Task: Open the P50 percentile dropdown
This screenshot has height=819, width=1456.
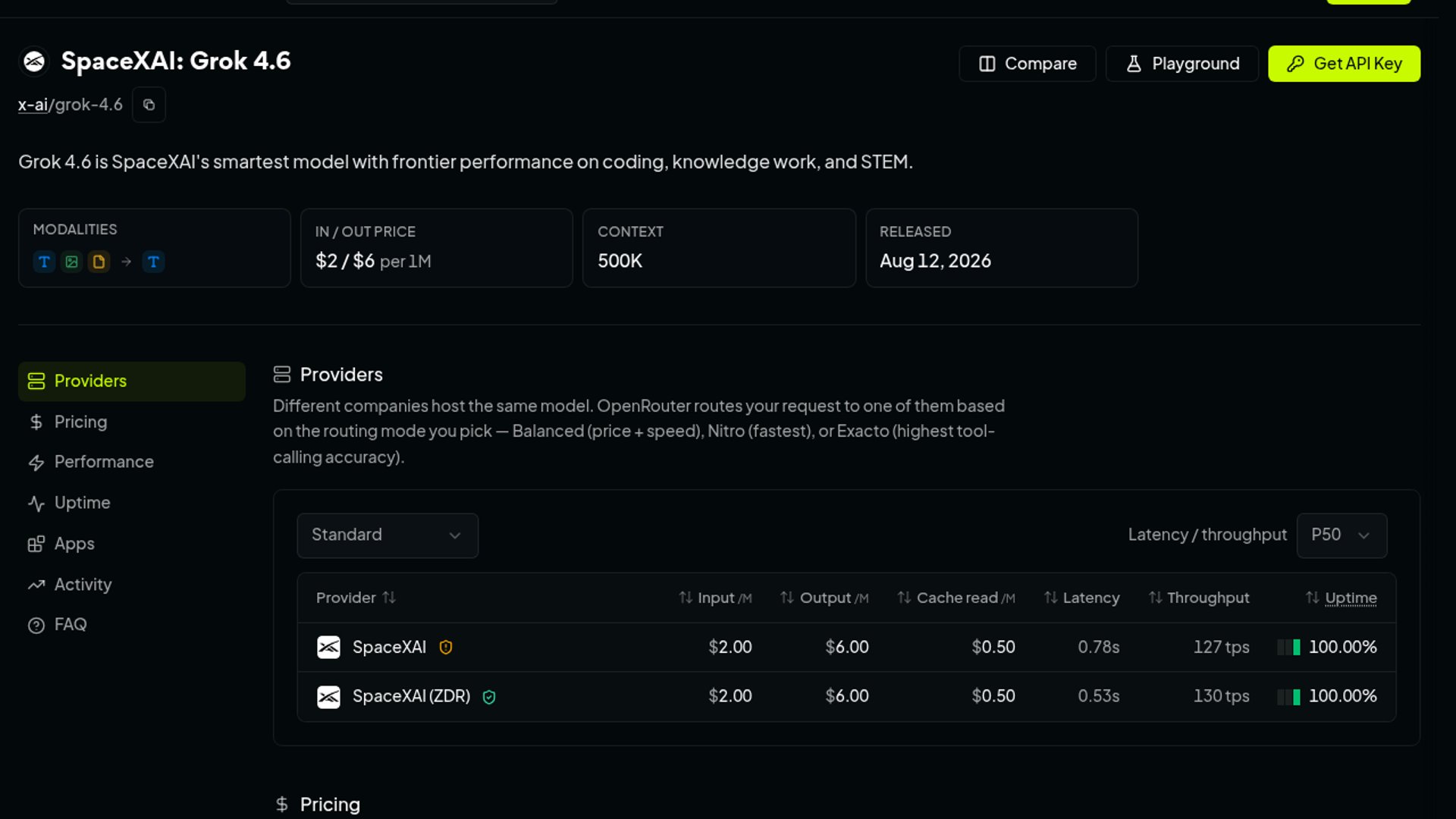Action: click(1341, 535)
